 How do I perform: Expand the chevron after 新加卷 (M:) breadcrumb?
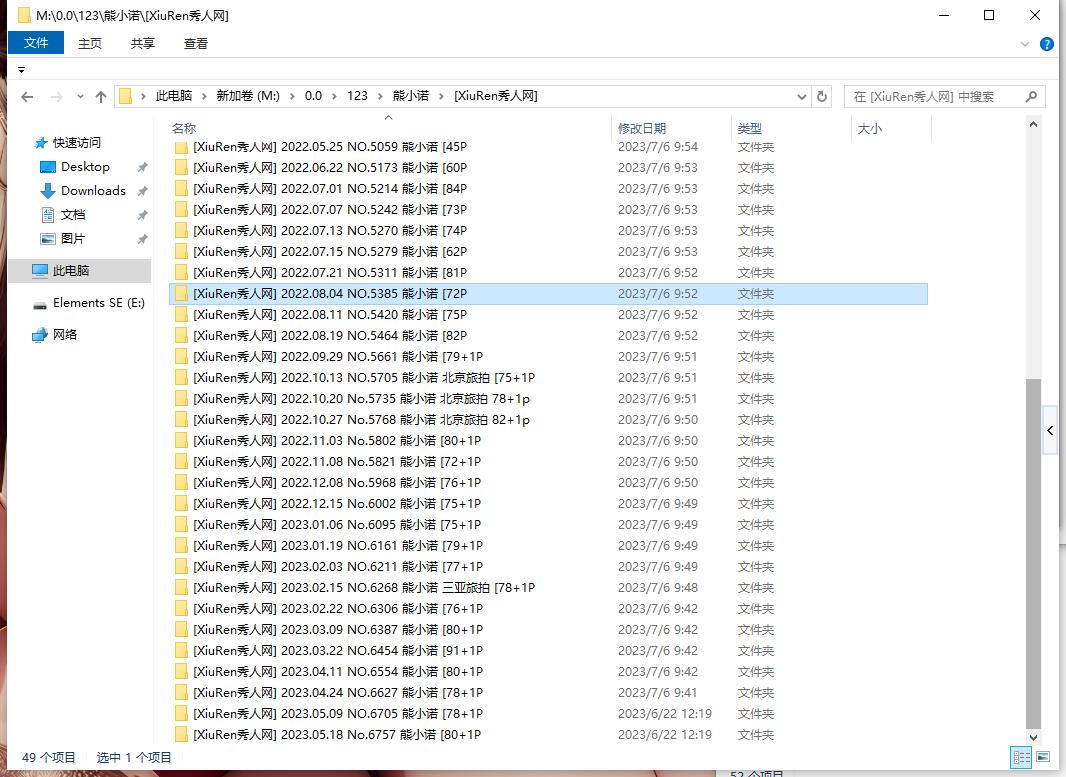pos(292,97)
